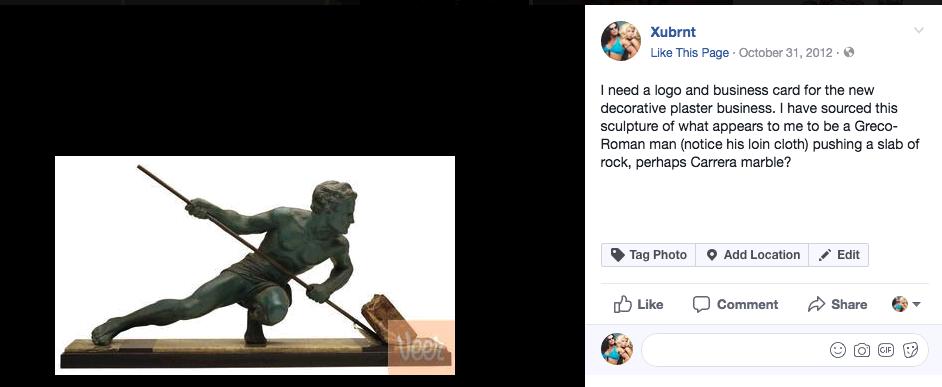Attach a photo with the camera icon
This screenshot has height=387, width=942.
pyautogui.click(x=862, y=350)
